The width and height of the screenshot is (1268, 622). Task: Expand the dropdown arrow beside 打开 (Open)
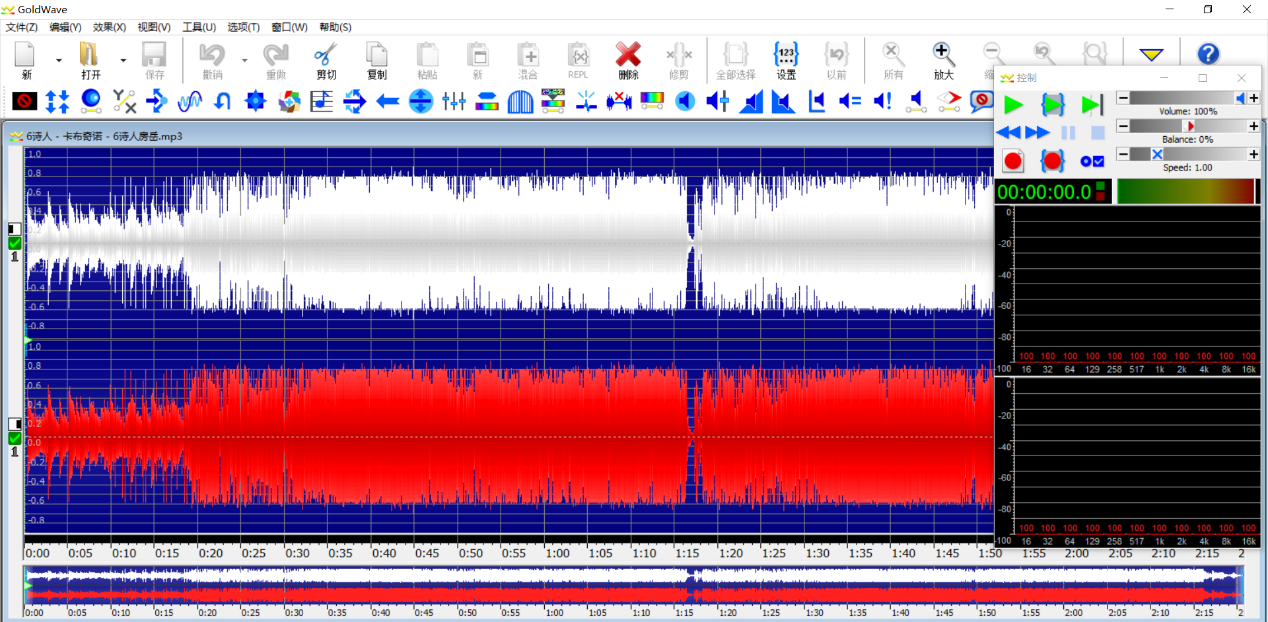[123, 61]
